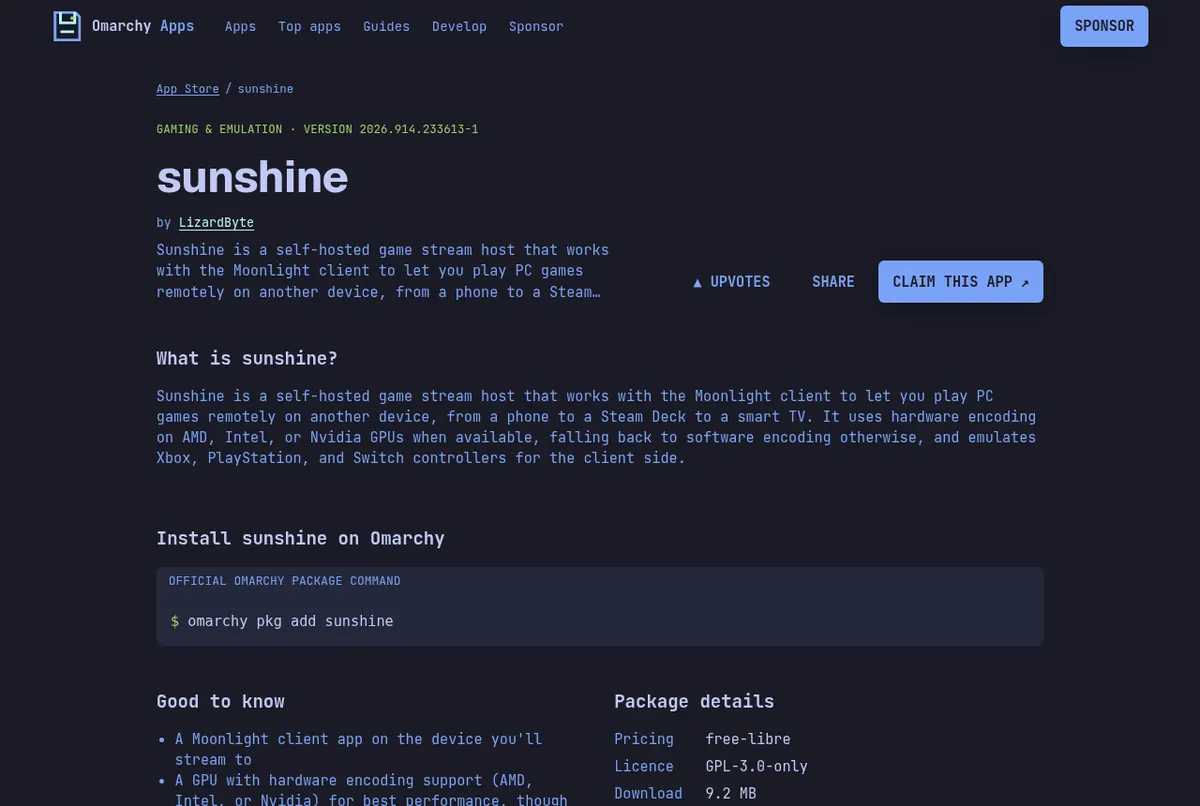Go back to App Store breadcrumb
Screen dimensions: 1200x806
pos(187,89)
